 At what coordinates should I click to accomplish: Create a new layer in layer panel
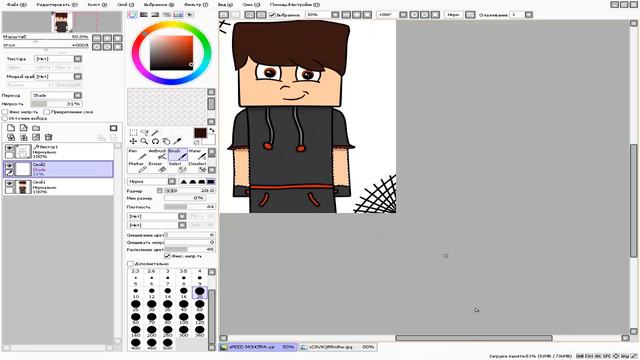(11, 128)
